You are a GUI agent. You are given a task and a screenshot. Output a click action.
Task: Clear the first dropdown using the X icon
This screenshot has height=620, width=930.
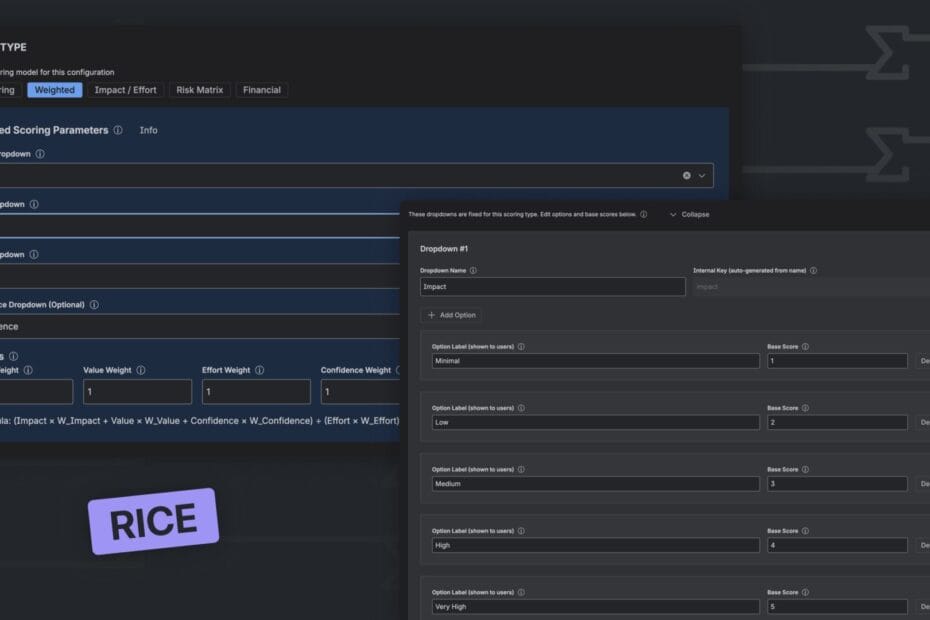[x=686, y=175]
